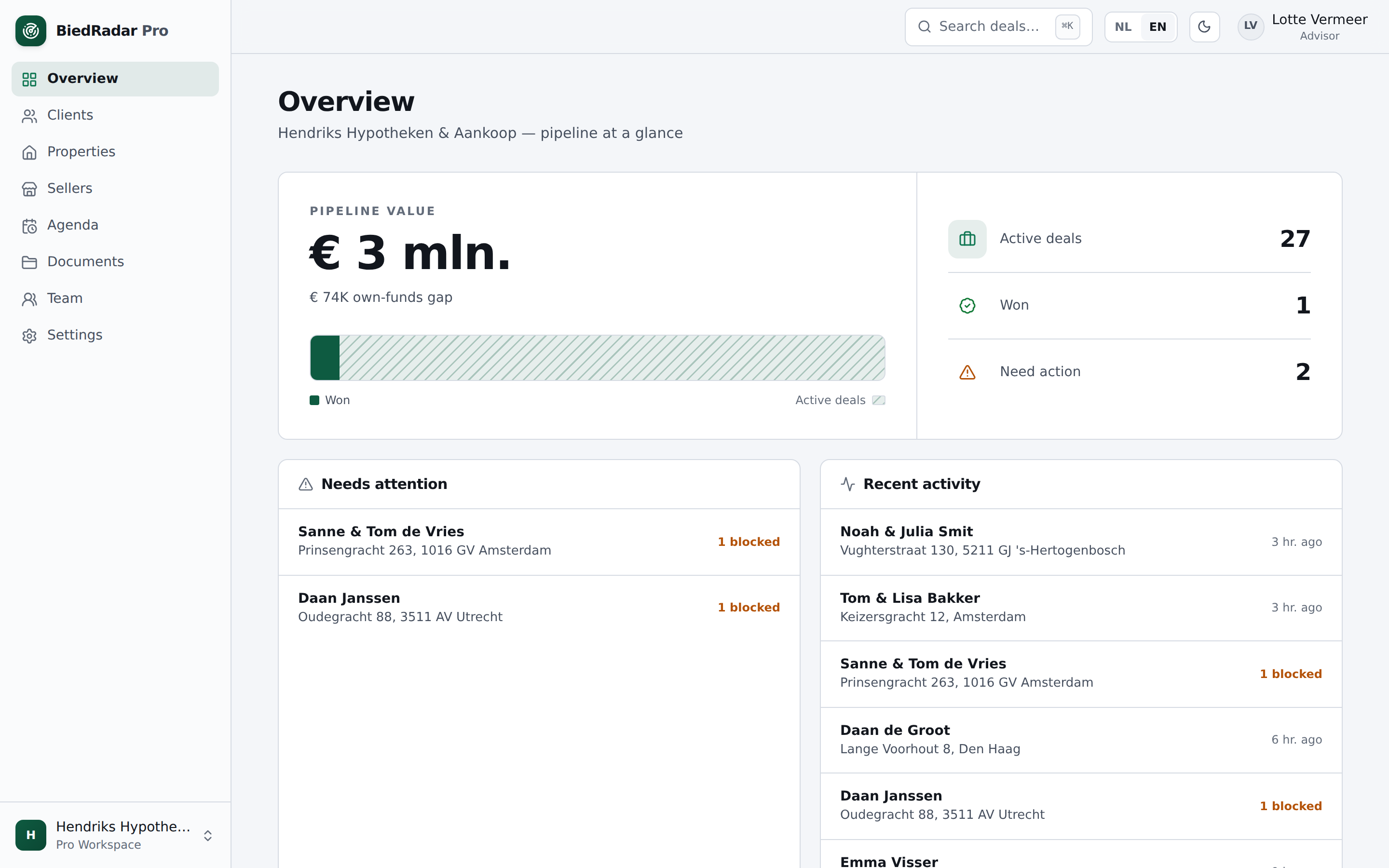The width and height of the screenshot is (1389, 868).
Task: Open the Documents section
Action: pos(115,262)
